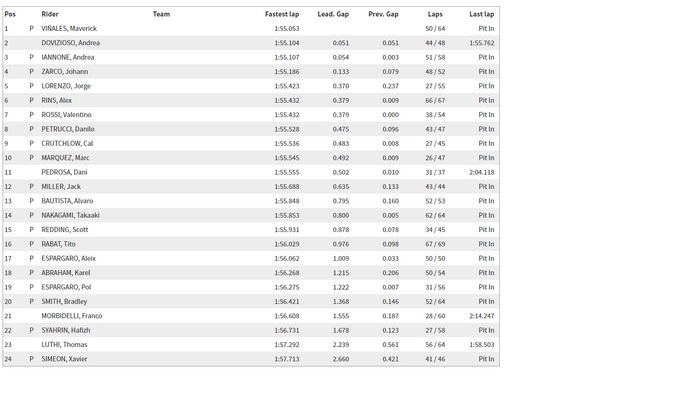The width and height of the screenshot is (684, 401).
Task: Click the Prev. Gap column header
Action: [x=383, y=14]
